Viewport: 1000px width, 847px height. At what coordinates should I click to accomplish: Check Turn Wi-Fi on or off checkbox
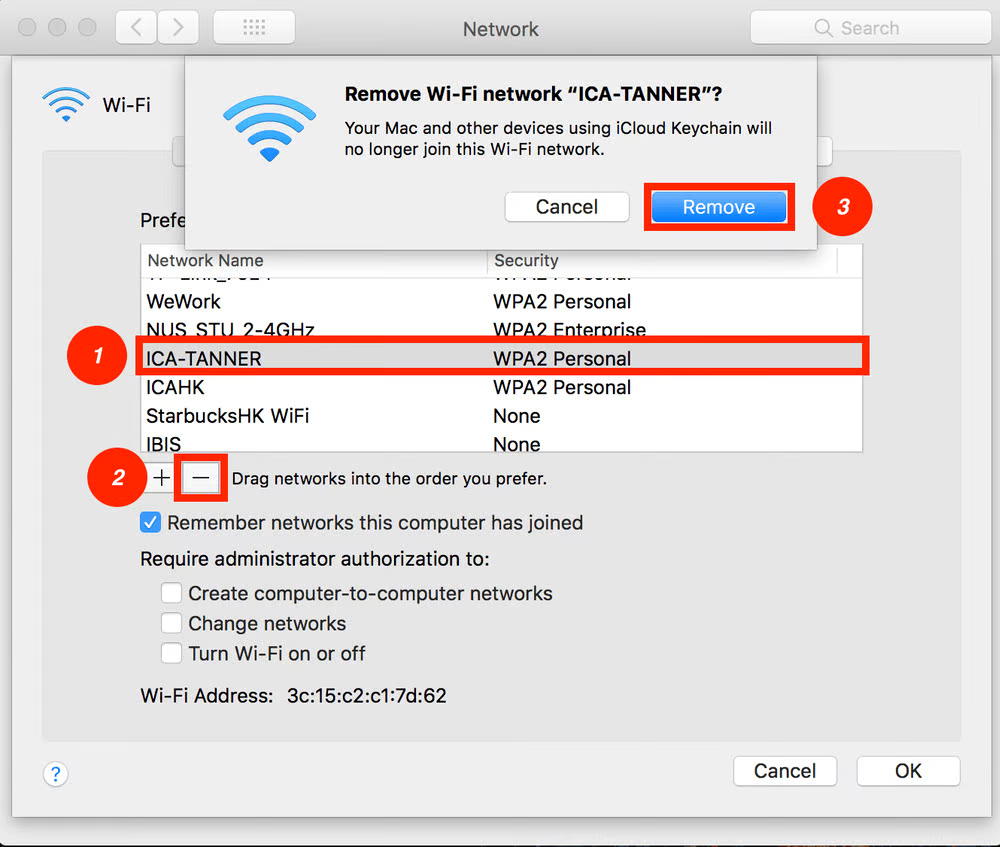(x=171, y=654)
